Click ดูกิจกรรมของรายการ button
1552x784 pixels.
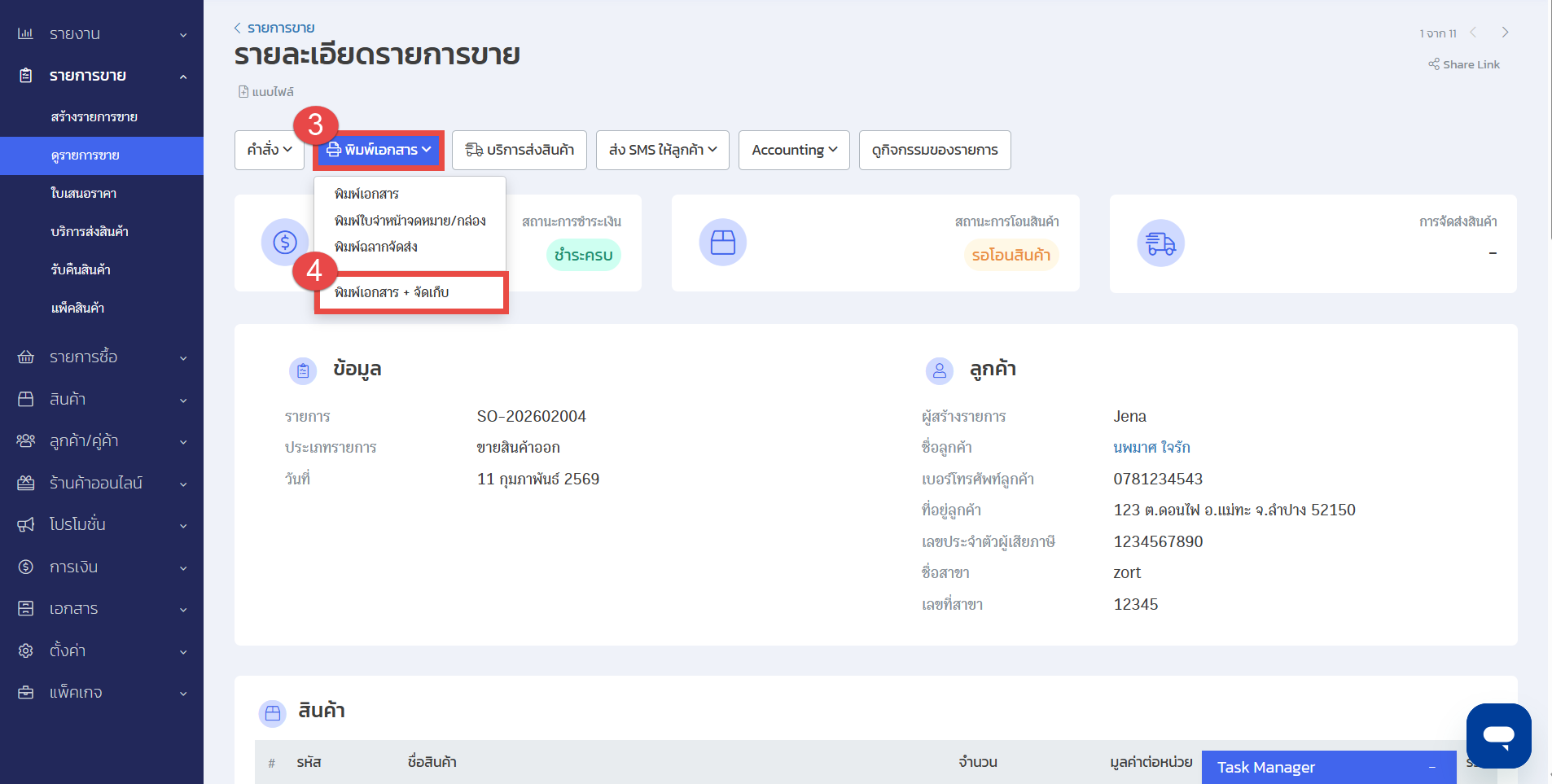click(934, 150)
